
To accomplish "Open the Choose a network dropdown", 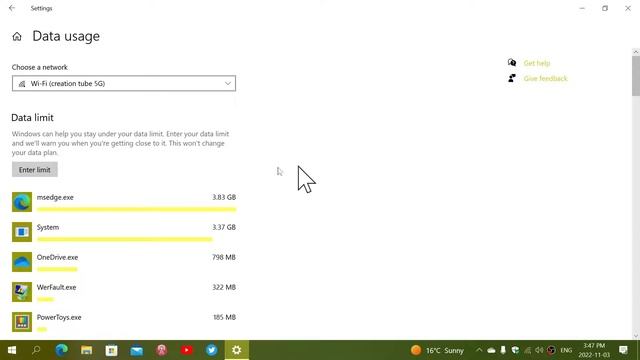I will pyautogui.click(x=124, y=83).
